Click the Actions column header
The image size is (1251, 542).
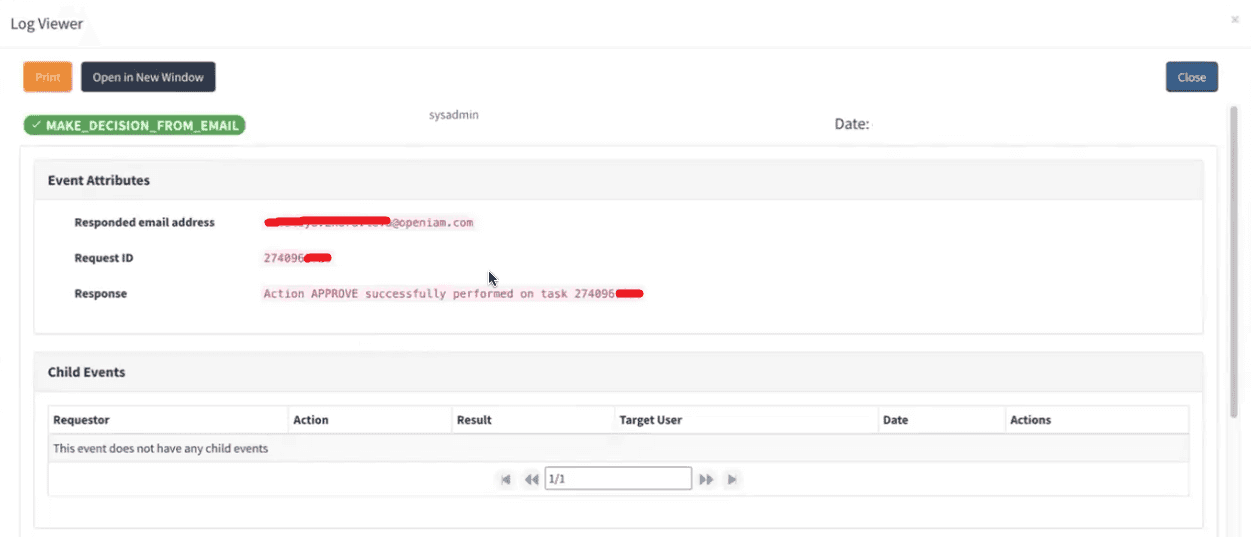point(1030,420)
